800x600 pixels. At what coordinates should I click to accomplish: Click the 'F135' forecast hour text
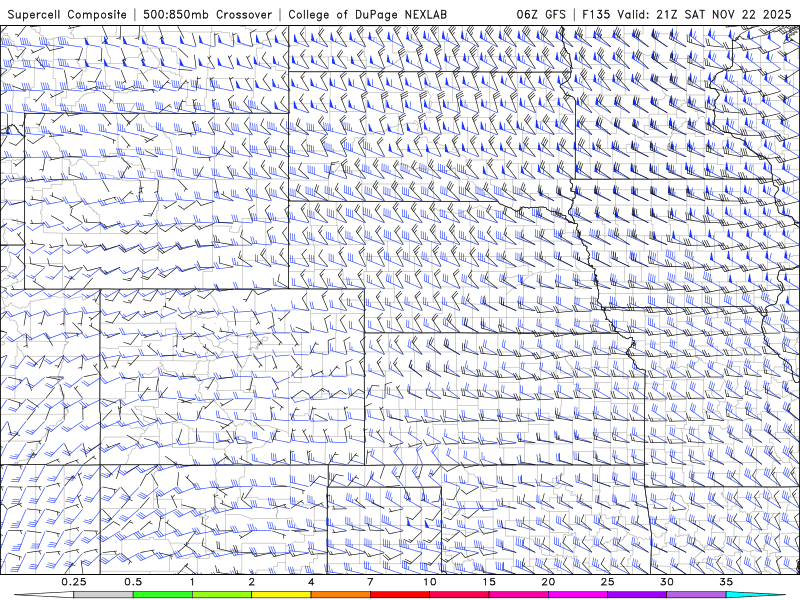click(597, 14)
